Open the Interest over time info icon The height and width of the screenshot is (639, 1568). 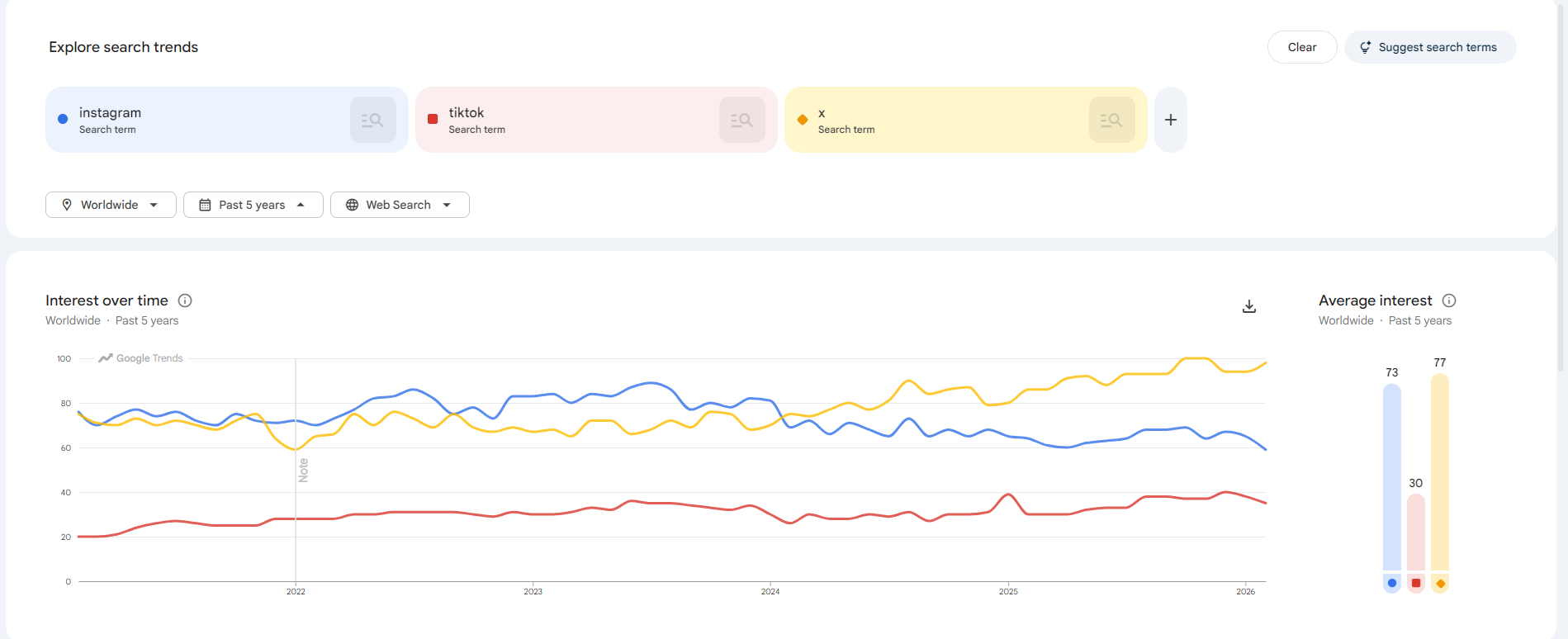point(185,301)
